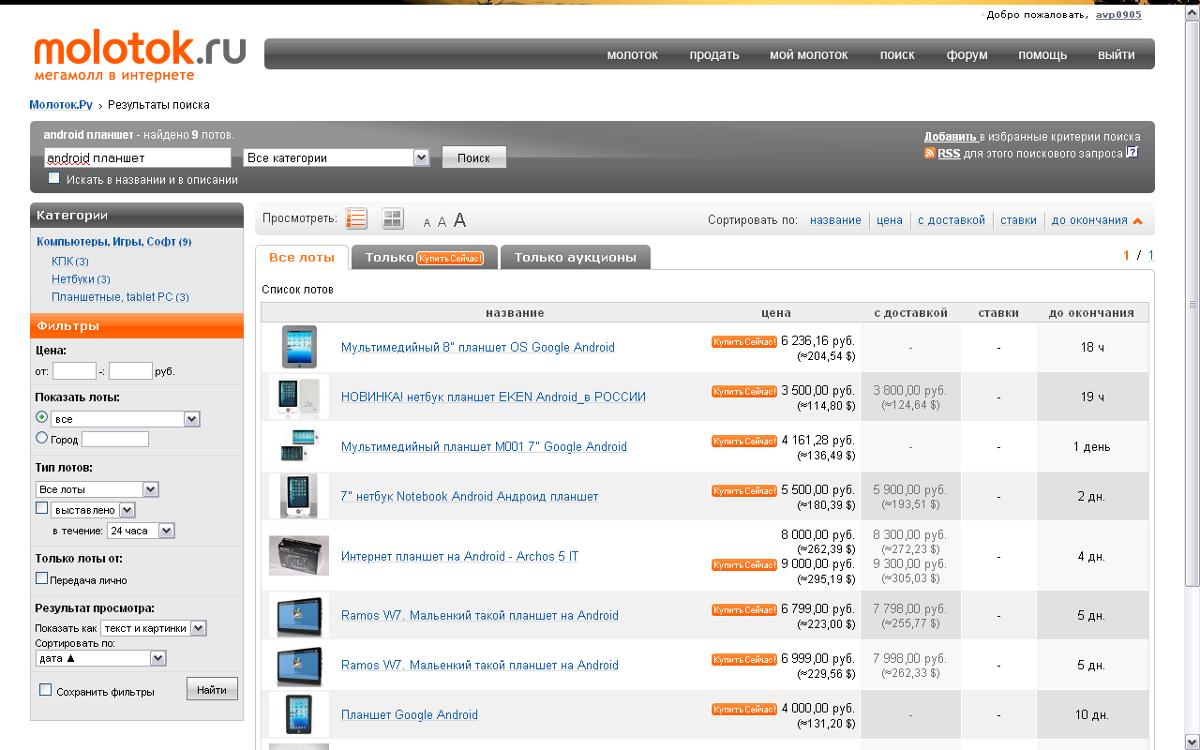
Task: Click the molotok.ru logo
Action: pyautogui.click(x=139, y=55)
